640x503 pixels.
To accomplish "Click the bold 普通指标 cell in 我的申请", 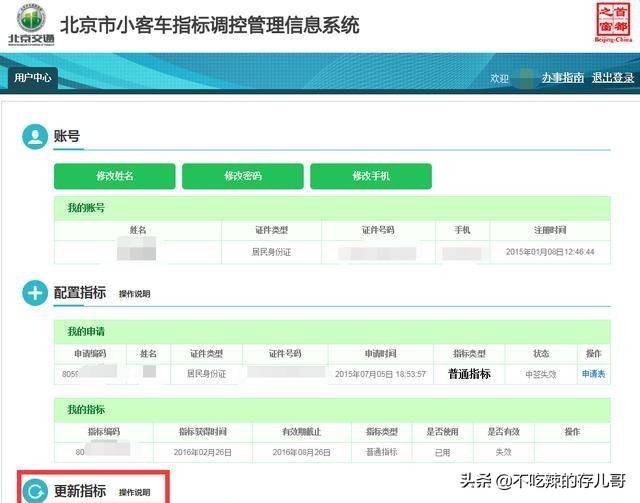I will [x=469, y=374].
